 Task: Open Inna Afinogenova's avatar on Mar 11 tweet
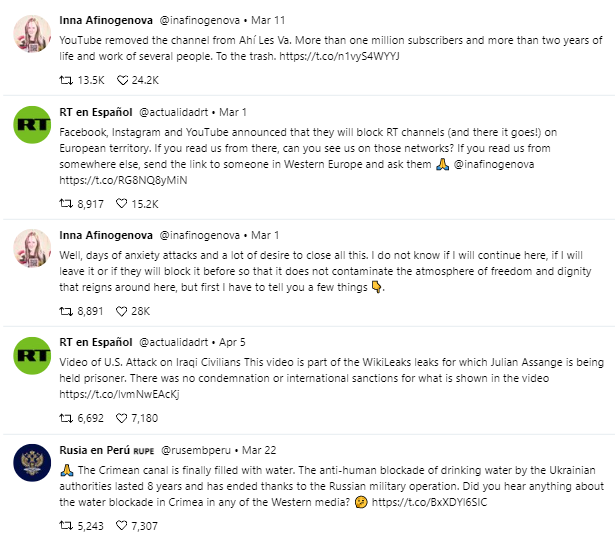click(32, 34)
